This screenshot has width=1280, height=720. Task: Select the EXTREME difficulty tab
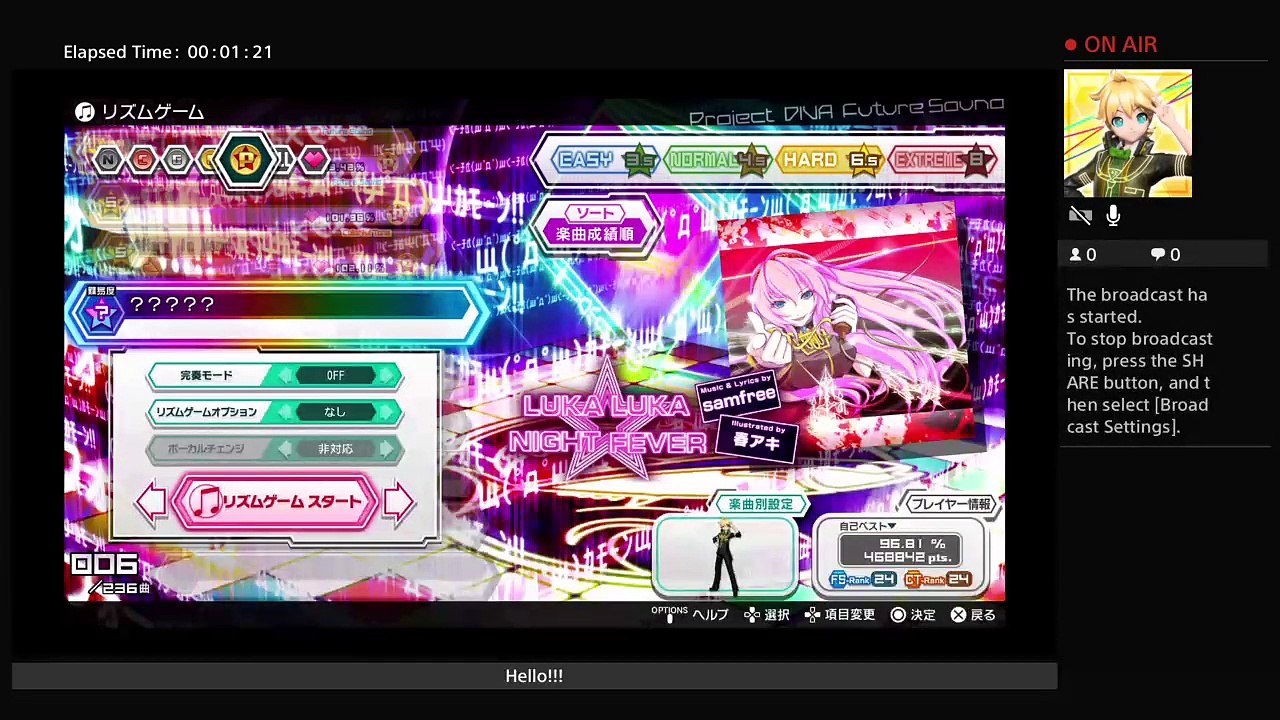click(x=940, y=160)
